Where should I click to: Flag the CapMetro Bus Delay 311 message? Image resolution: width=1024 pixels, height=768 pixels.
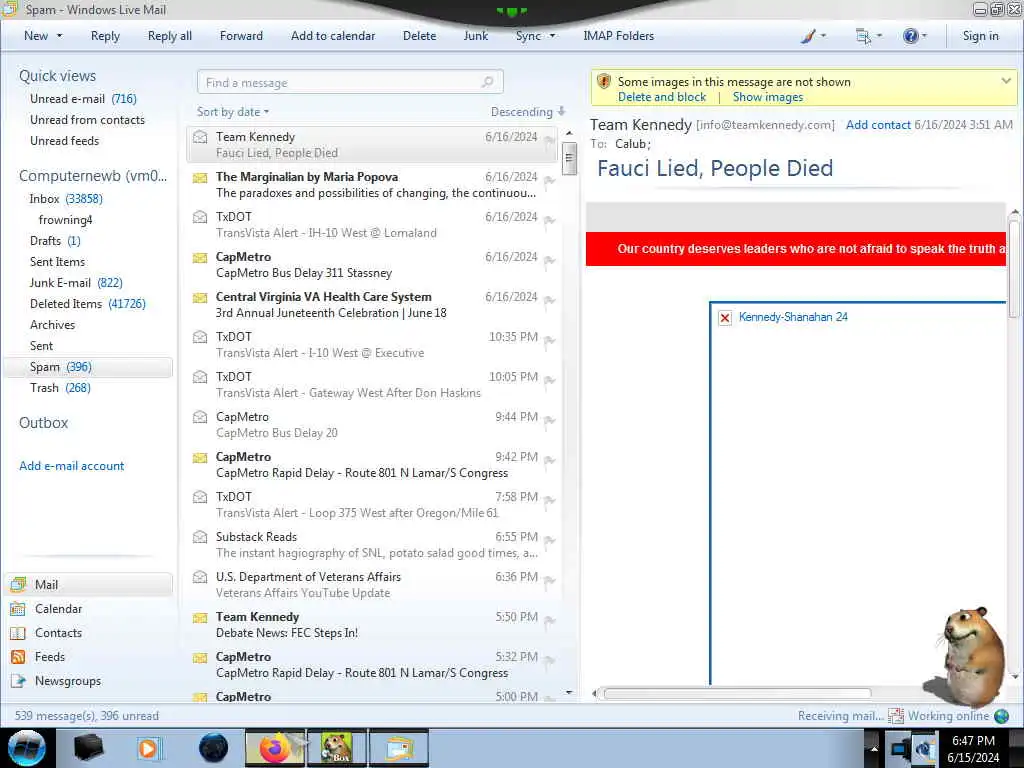click(x=550, y=261)
